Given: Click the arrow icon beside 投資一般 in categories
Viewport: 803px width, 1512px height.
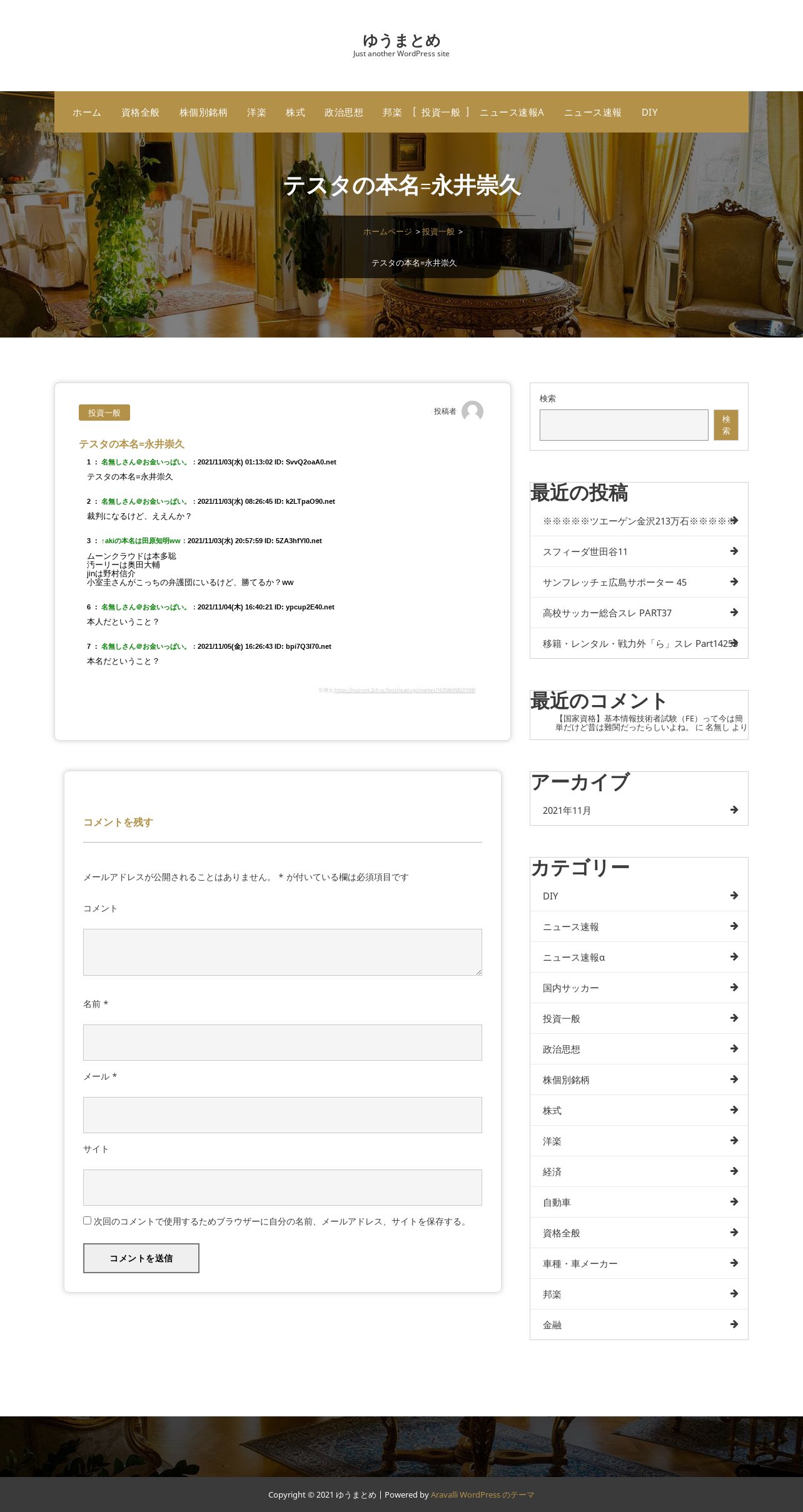Looking at the screenshot, I should [x=734, y=1018].
